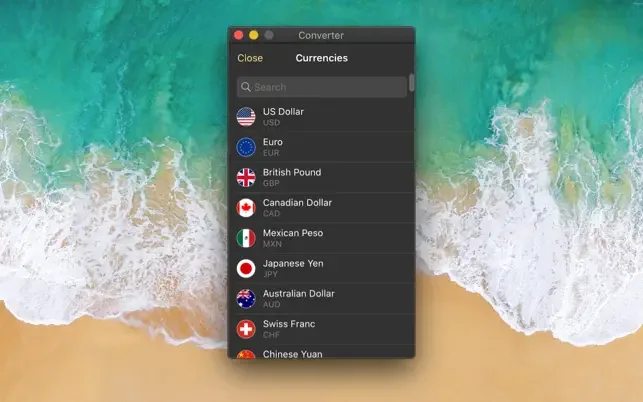This screenshot has height=402, width=643.
Task: Minimize Converter window with yellow button
Action: point(253,35)
